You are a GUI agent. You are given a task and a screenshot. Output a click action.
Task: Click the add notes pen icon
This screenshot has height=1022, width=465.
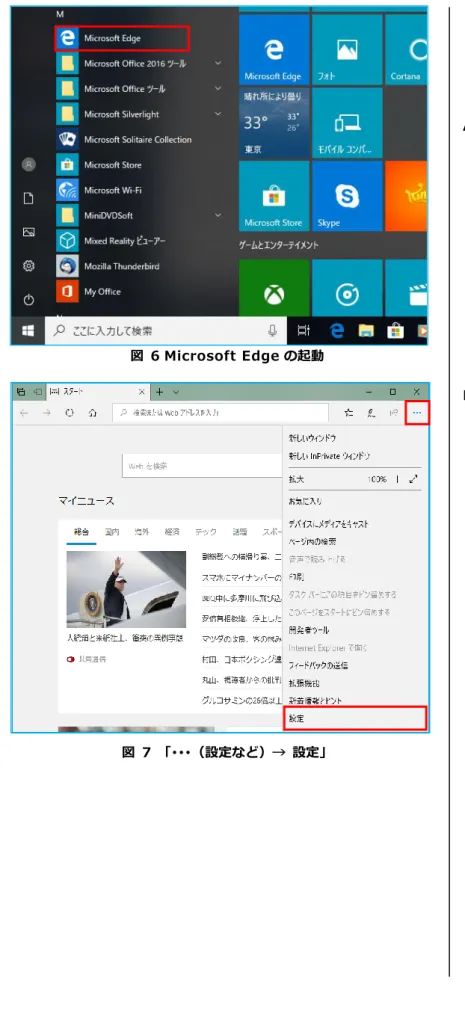371,413
